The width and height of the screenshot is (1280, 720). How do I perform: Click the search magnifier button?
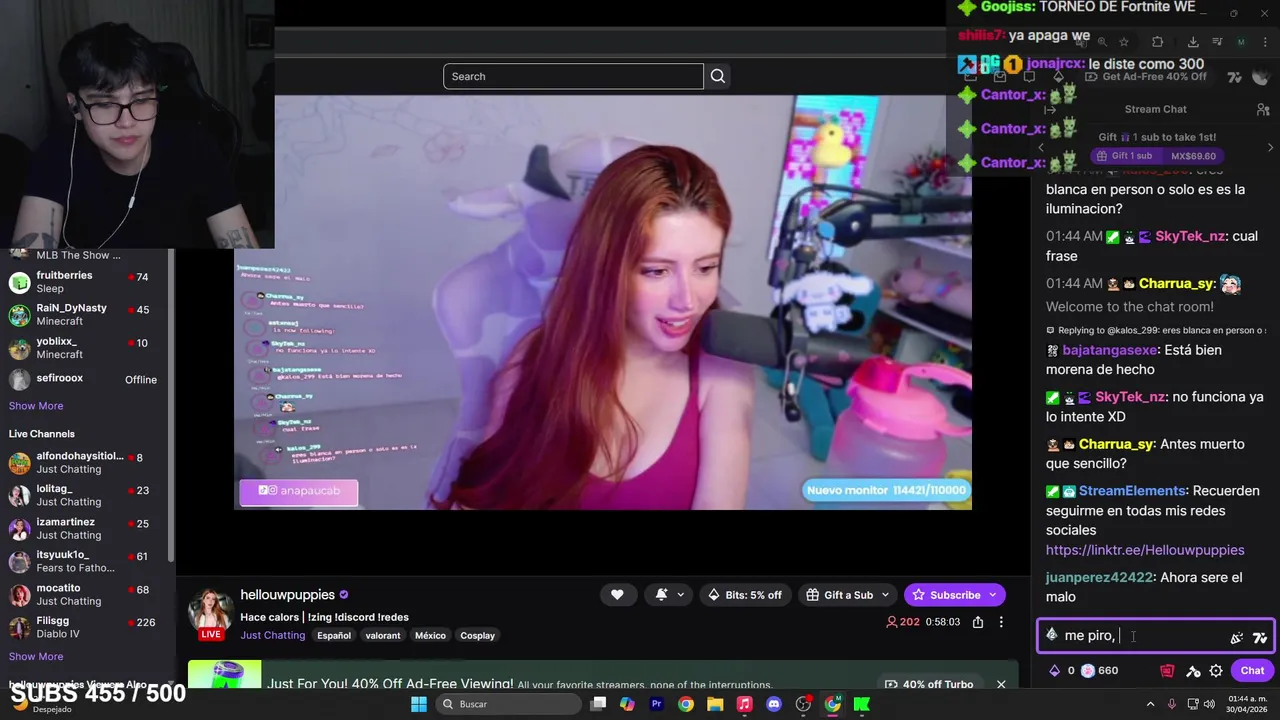point(717,76)
